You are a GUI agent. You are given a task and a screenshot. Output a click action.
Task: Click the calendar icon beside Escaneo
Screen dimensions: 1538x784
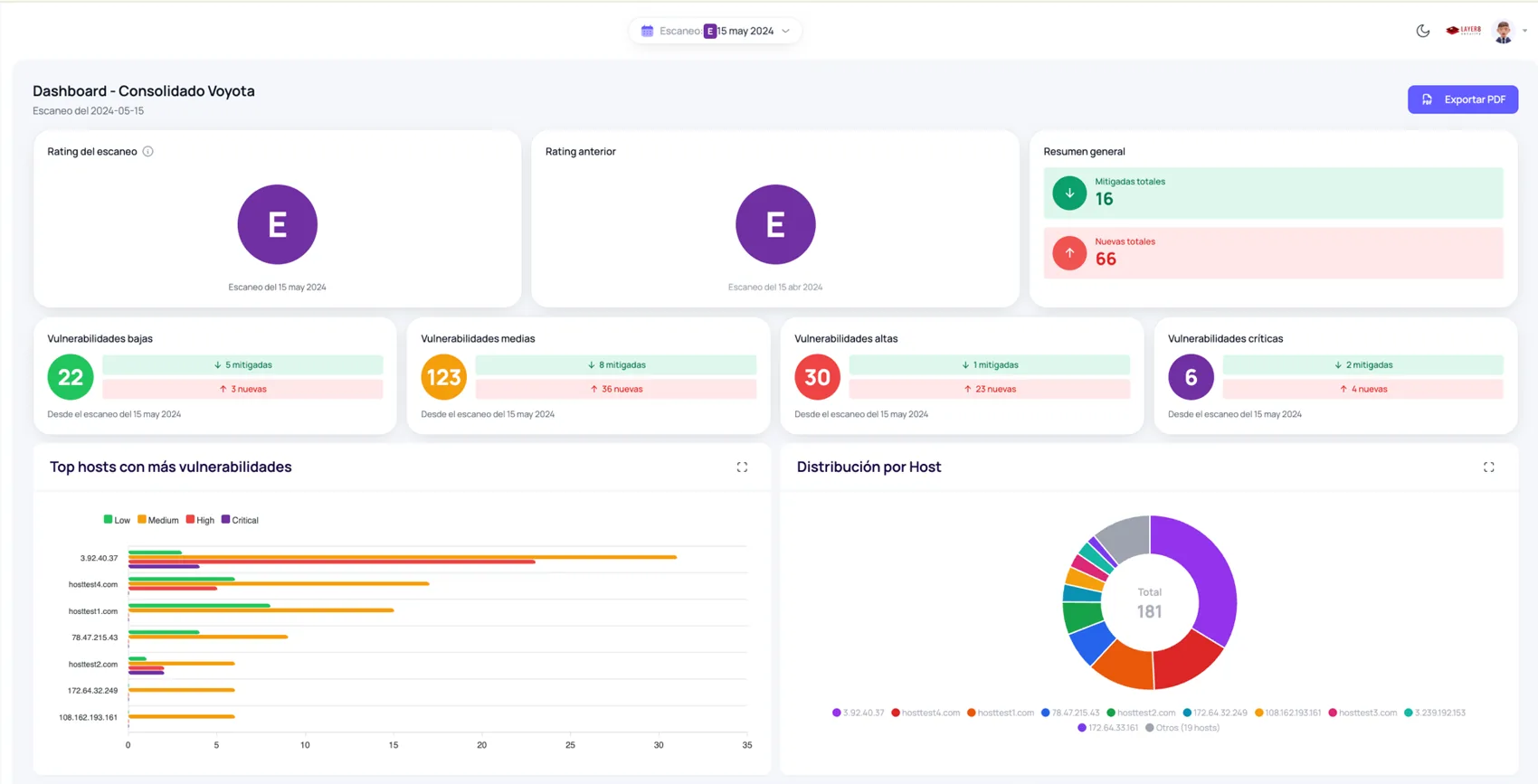[x=647, y=31]
